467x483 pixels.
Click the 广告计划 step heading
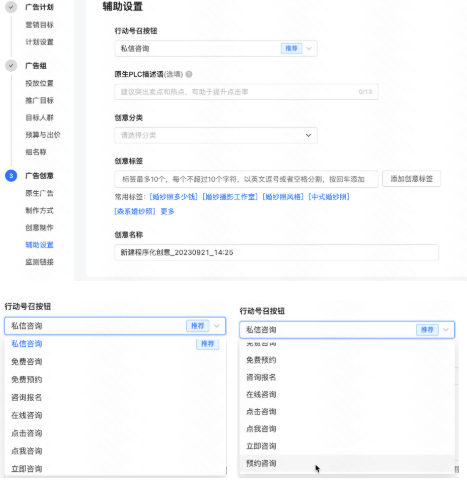(x=39, y=7)
